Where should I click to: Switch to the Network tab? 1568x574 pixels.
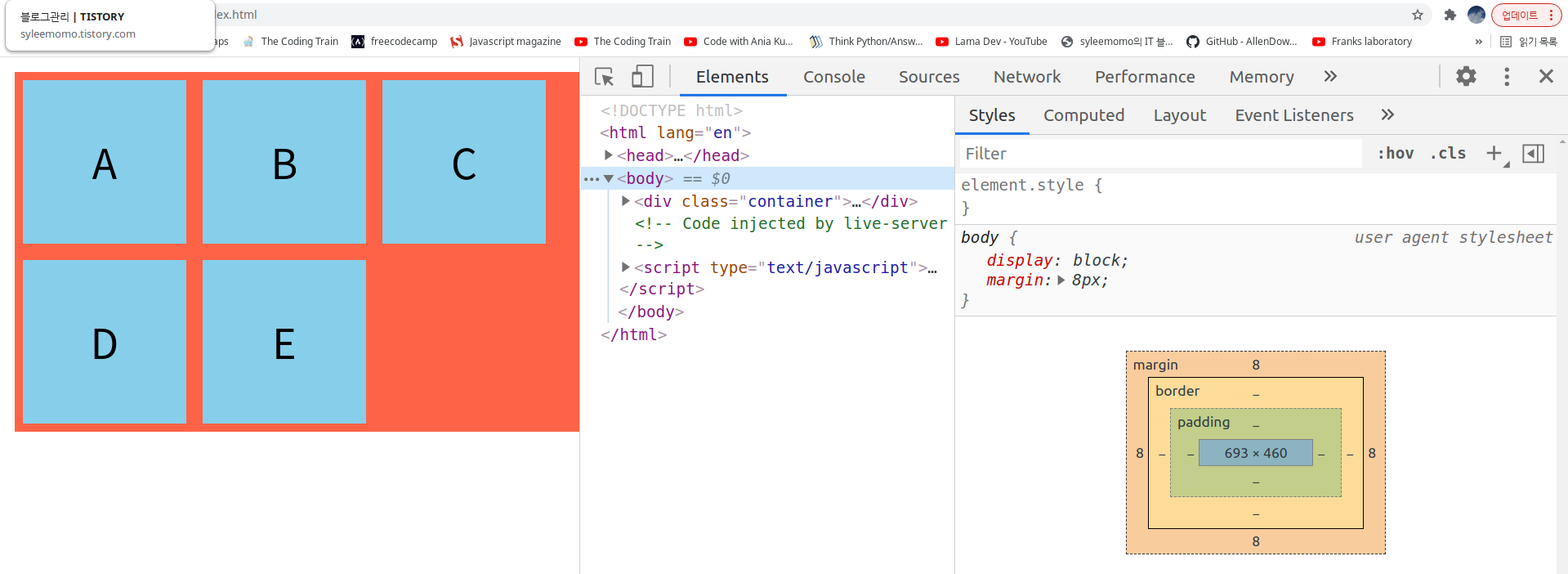[x=1027, y=77]
